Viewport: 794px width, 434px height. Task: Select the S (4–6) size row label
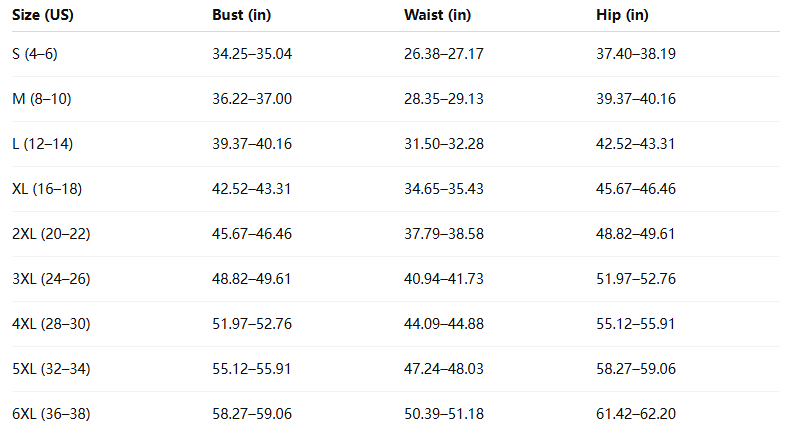(x=35, y=54)
